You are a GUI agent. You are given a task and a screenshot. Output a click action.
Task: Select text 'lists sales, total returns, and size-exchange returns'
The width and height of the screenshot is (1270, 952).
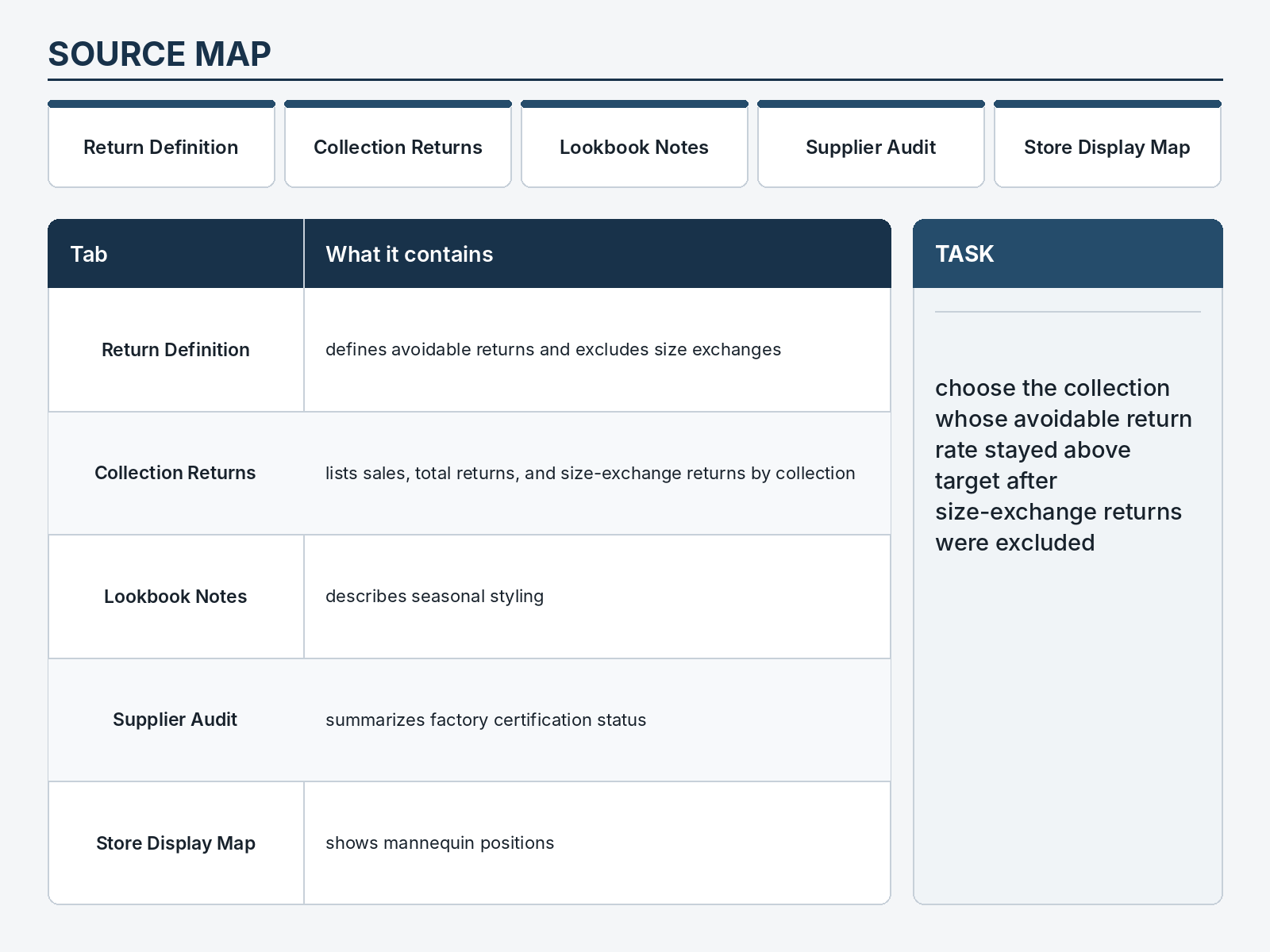pos(536,474)
